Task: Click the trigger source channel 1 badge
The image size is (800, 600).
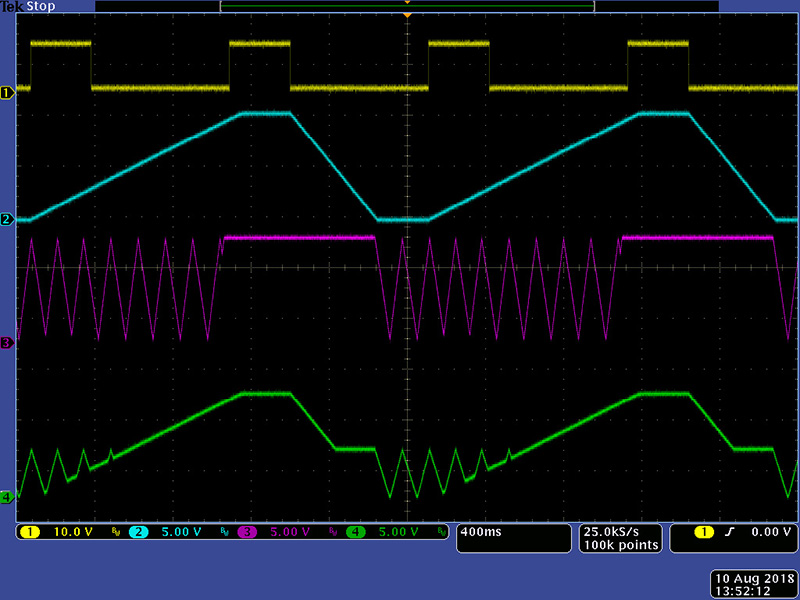Action: click(704, 532)
